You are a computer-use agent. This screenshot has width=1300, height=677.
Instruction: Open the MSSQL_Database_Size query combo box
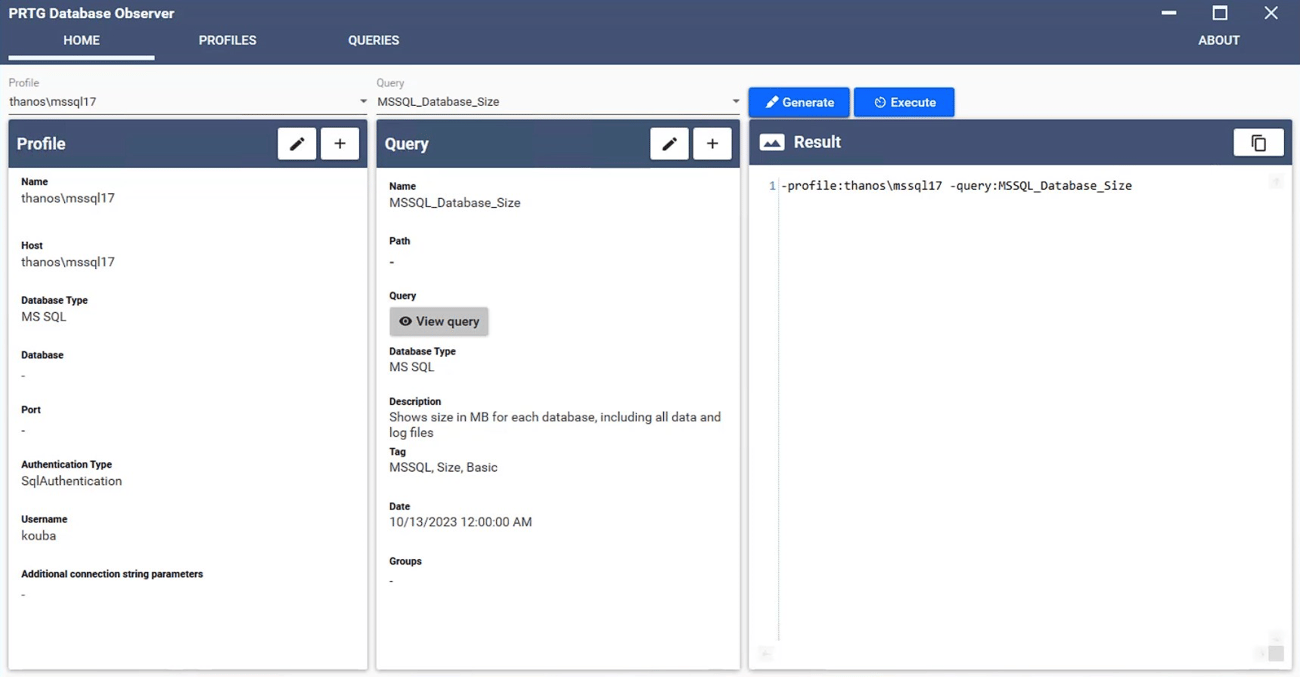coord(550,102)
